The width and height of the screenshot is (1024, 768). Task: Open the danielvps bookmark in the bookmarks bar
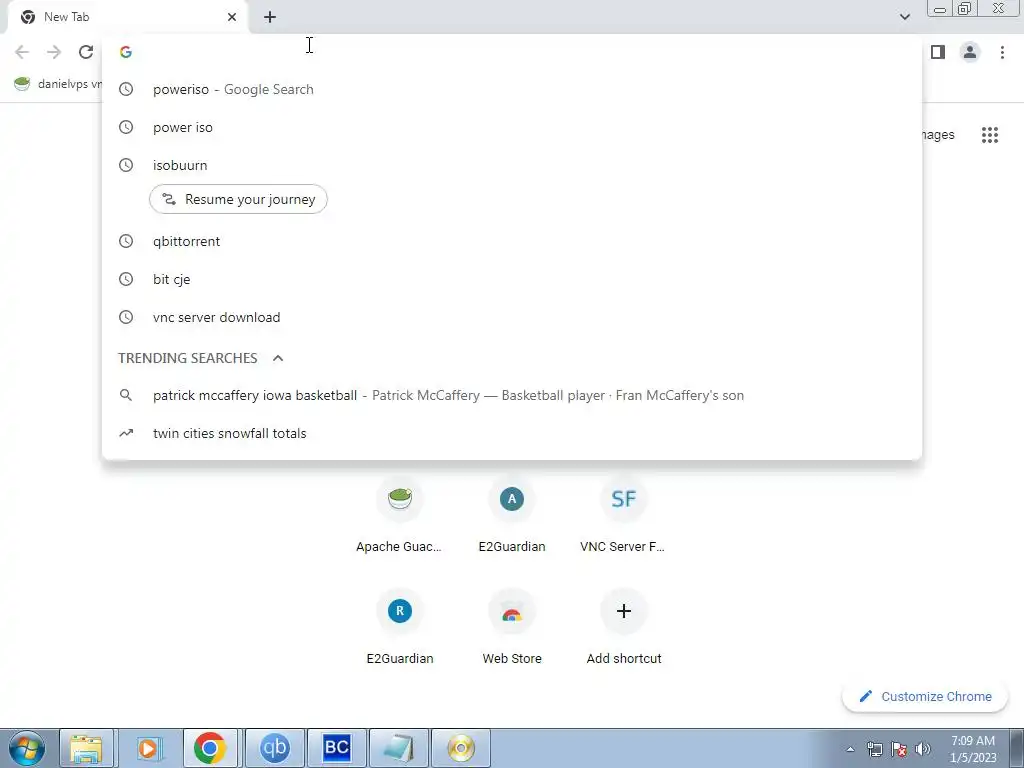click(x=59, y=84)
